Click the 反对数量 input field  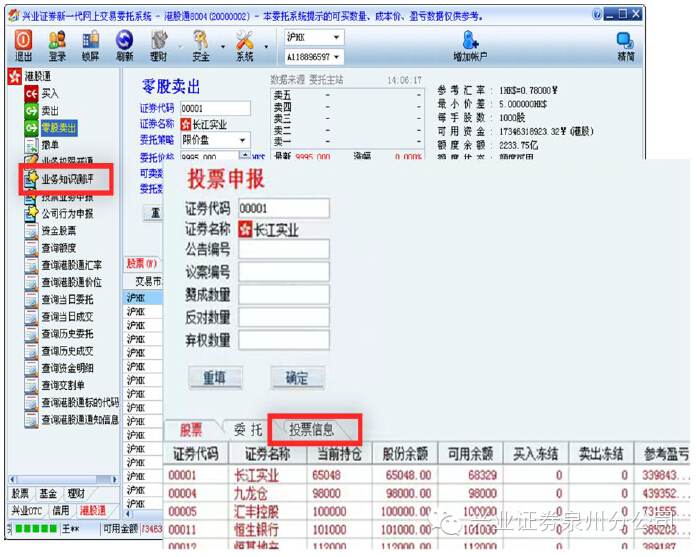pyautogui.click(x=284, y=317)
